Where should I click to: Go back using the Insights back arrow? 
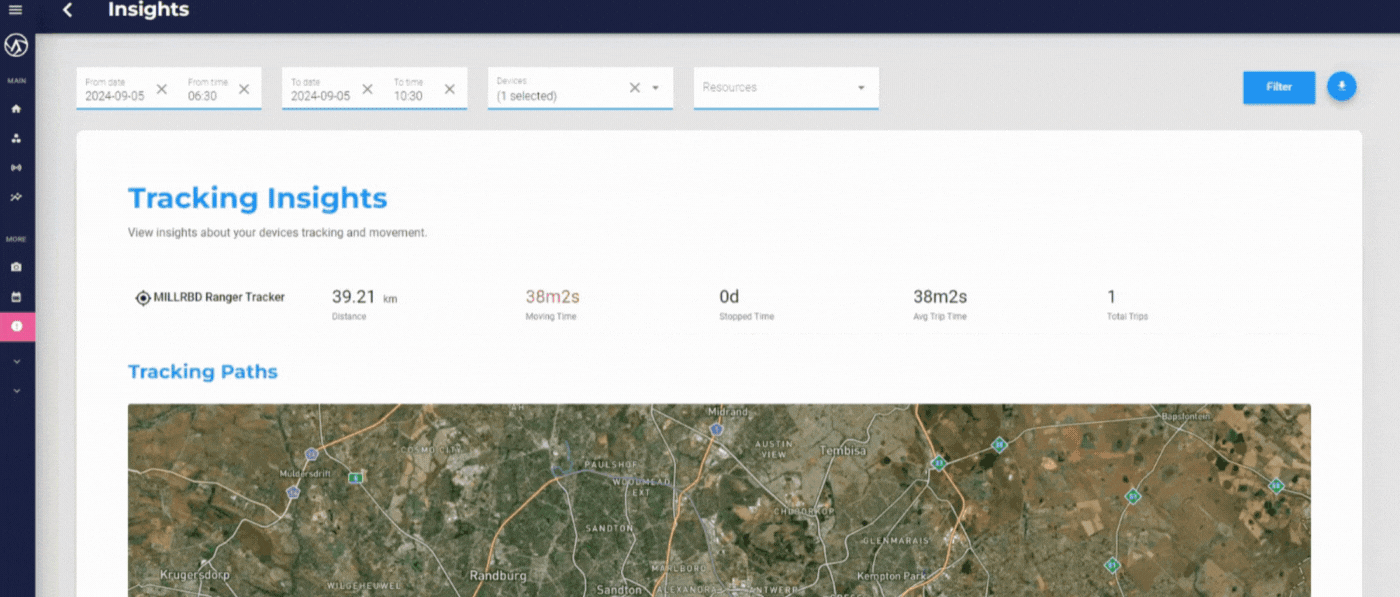click(x=67, y=10)
